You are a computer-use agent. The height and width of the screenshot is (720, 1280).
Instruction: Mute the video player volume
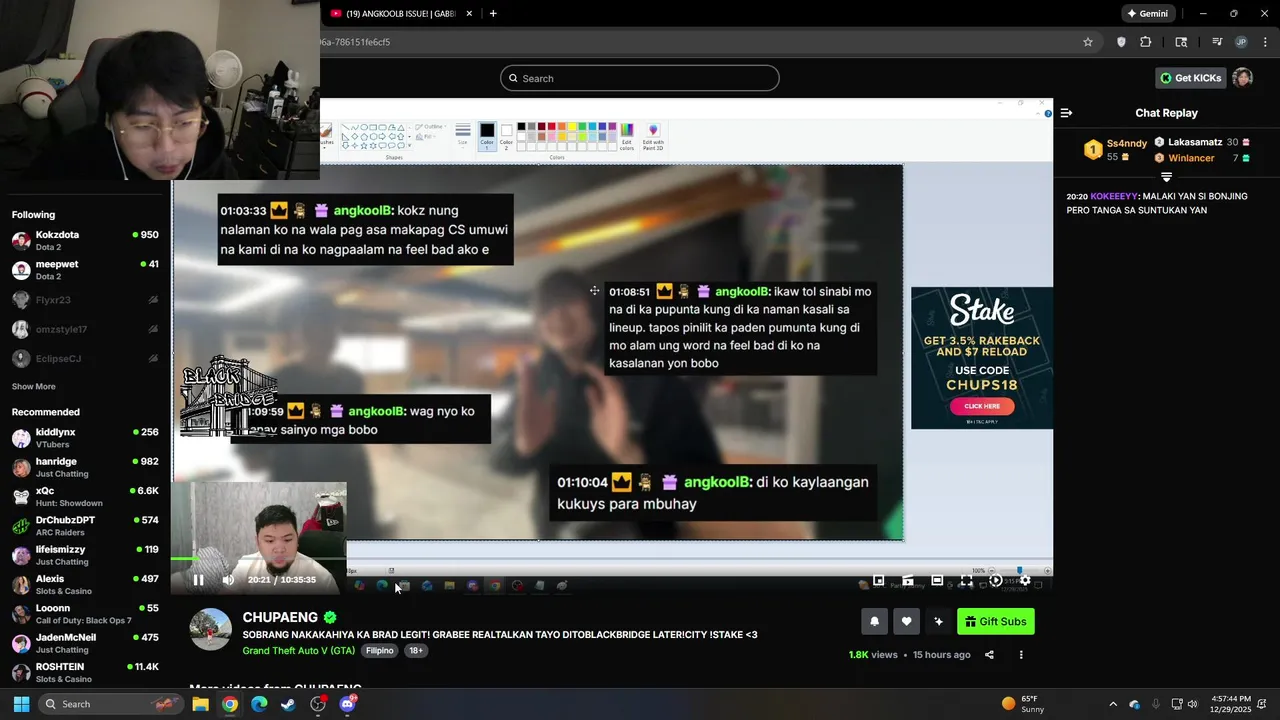point(228,580)
